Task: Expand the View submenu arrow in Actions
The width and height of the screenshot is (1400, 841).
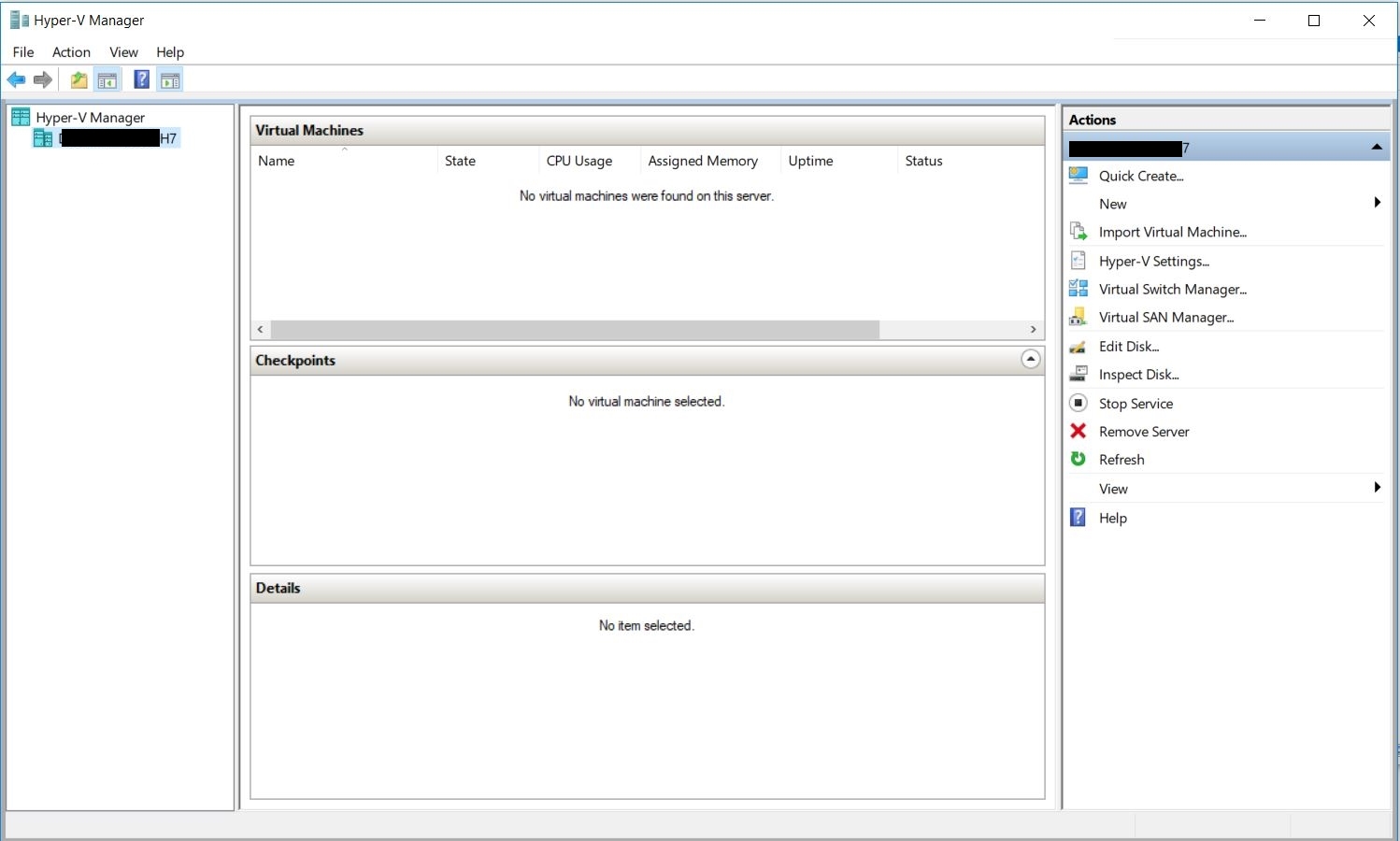Action: coord(1377,487)
